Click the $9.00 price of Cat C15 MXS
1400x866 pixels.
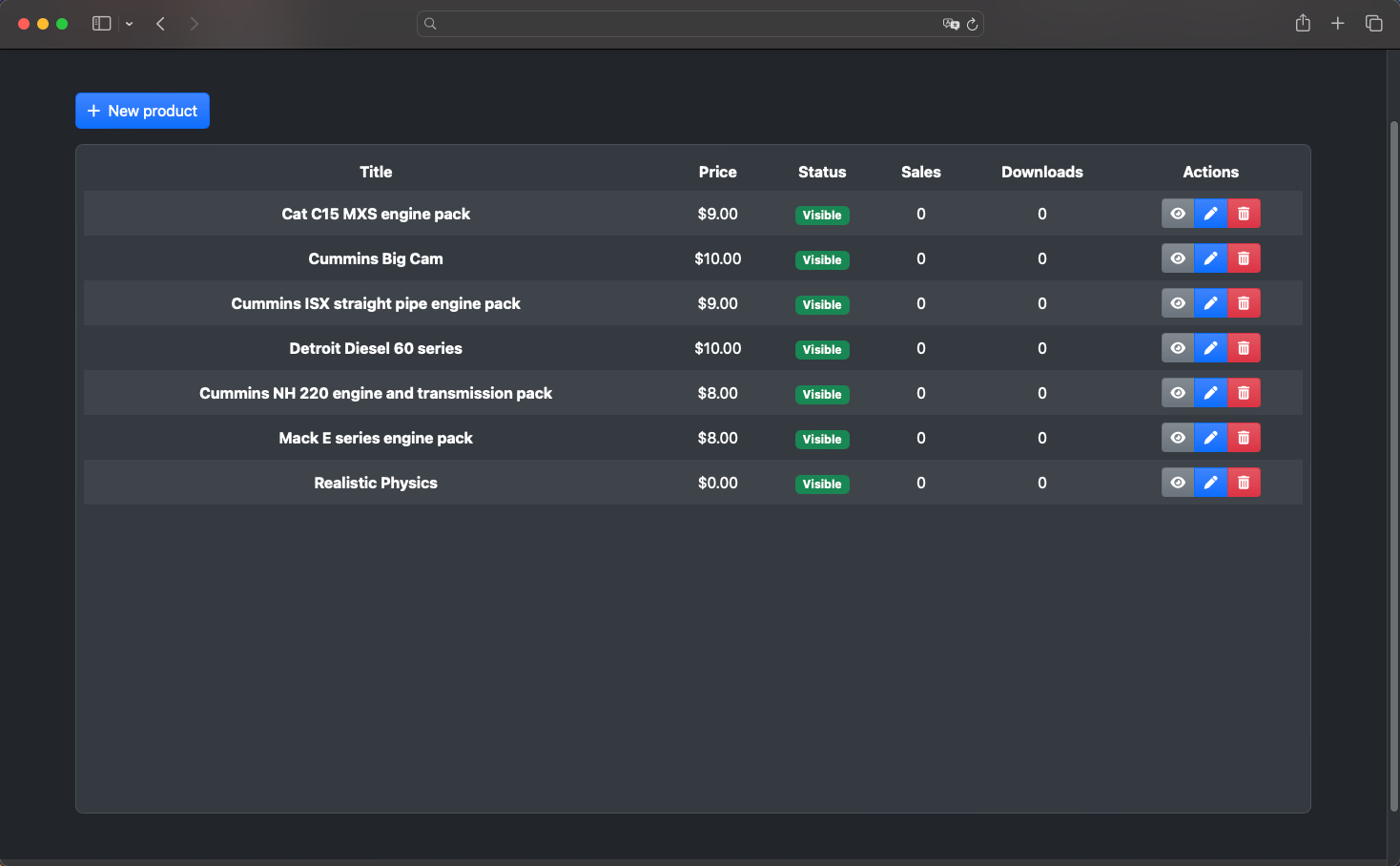[717, 214]
